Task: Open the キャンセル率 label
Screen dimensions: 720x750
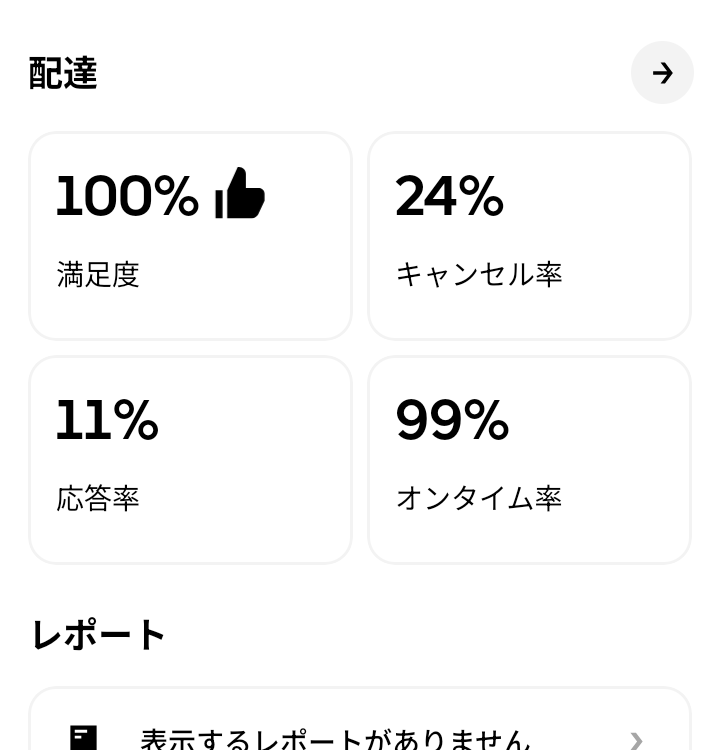Action: 479,275
